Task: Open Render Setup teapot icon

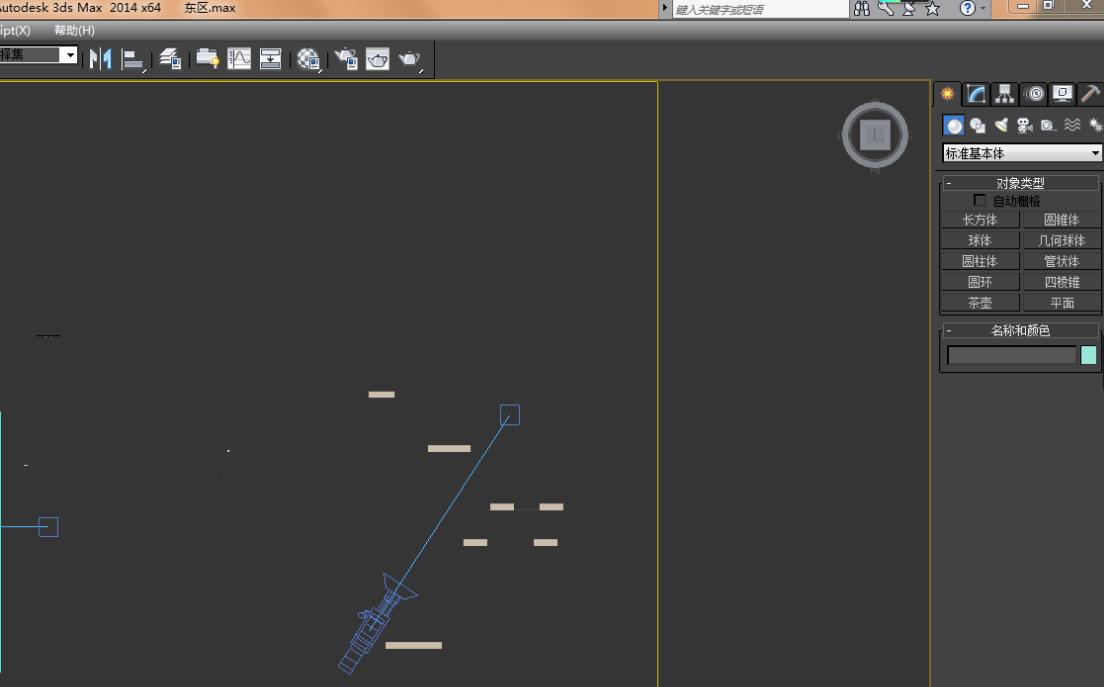Action: (346, 59)
